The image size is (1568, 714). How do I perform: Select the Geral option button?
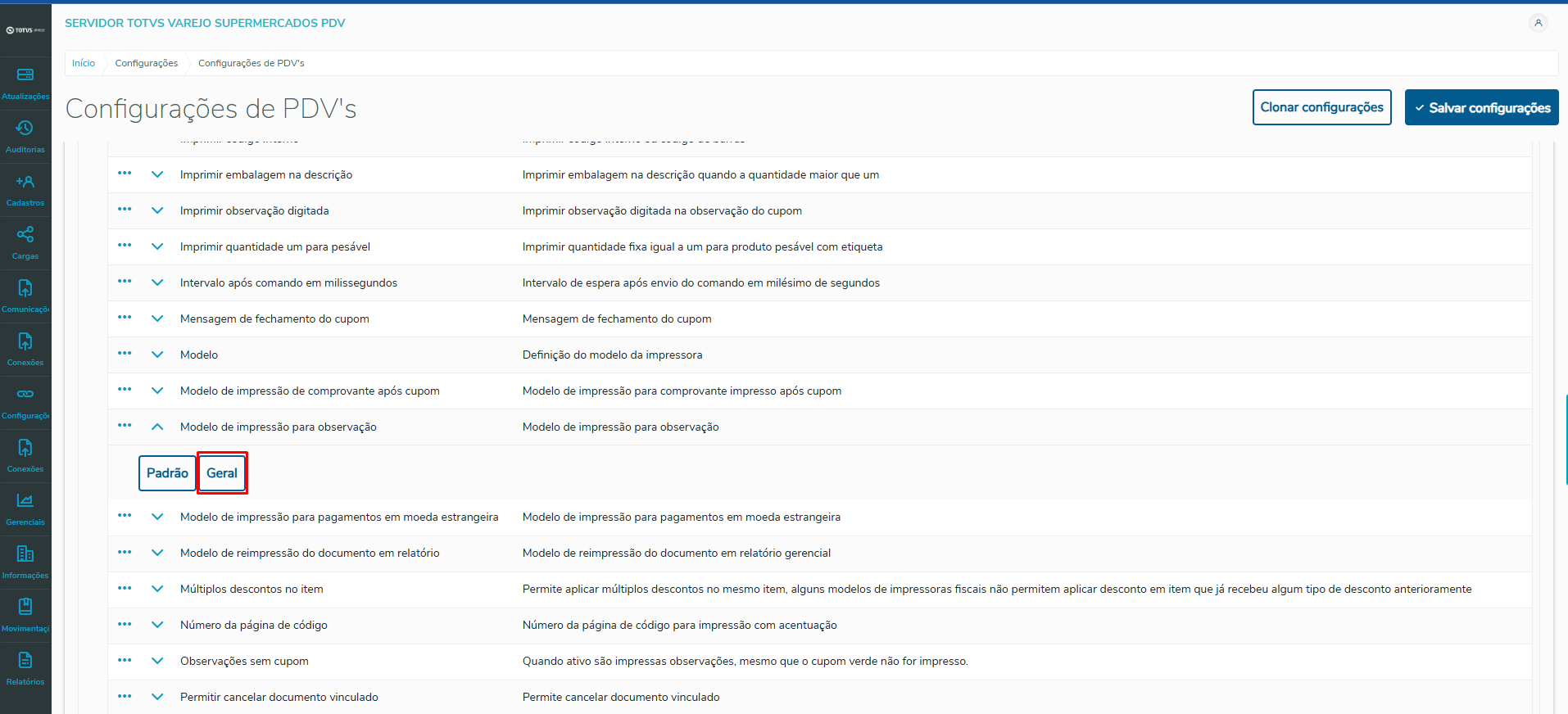coord(222,473)
